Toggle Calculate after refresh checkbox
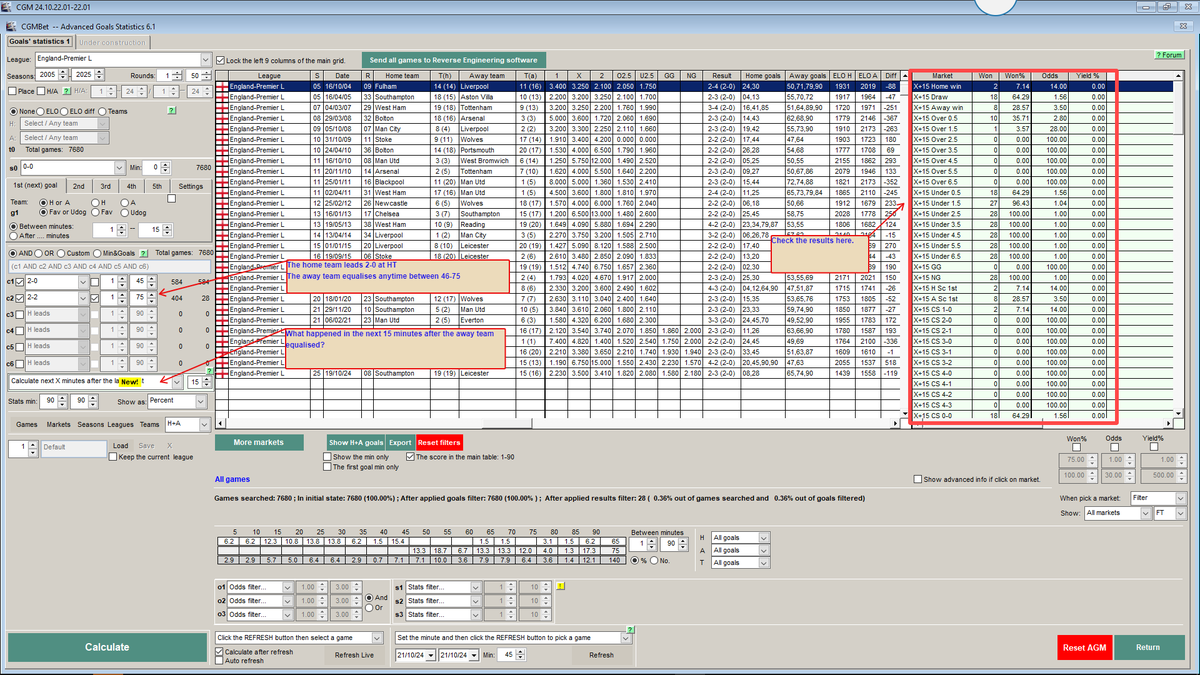Screen dimensions: 1200x675 pyautogui.click(x=220, y=651)
